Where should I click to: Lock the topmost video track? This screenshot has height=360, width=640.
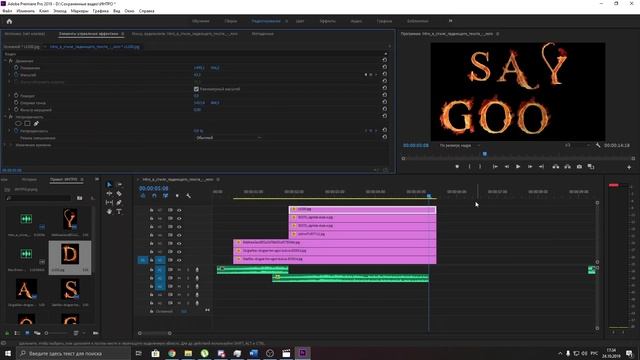[151, 210]
